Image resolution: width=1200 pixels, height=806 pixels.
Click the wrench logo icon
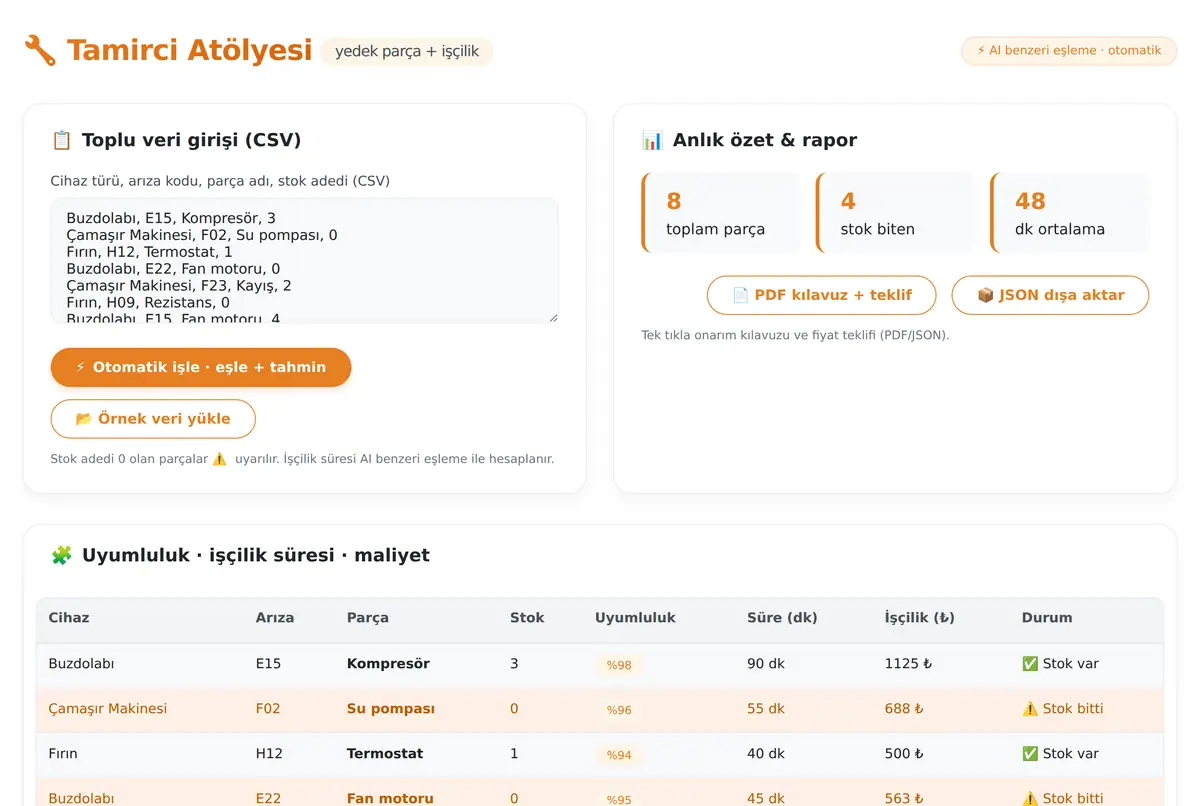click(x=40, y=50)
